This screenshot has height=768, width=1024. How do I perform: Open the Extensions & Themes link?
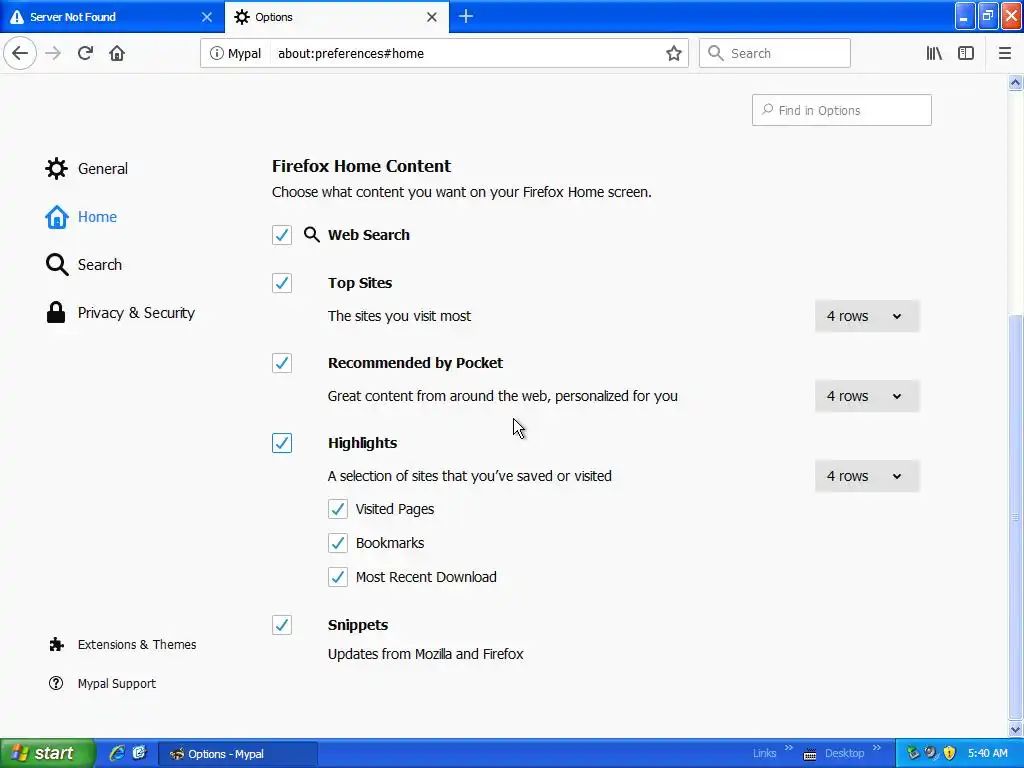(136, 645)
